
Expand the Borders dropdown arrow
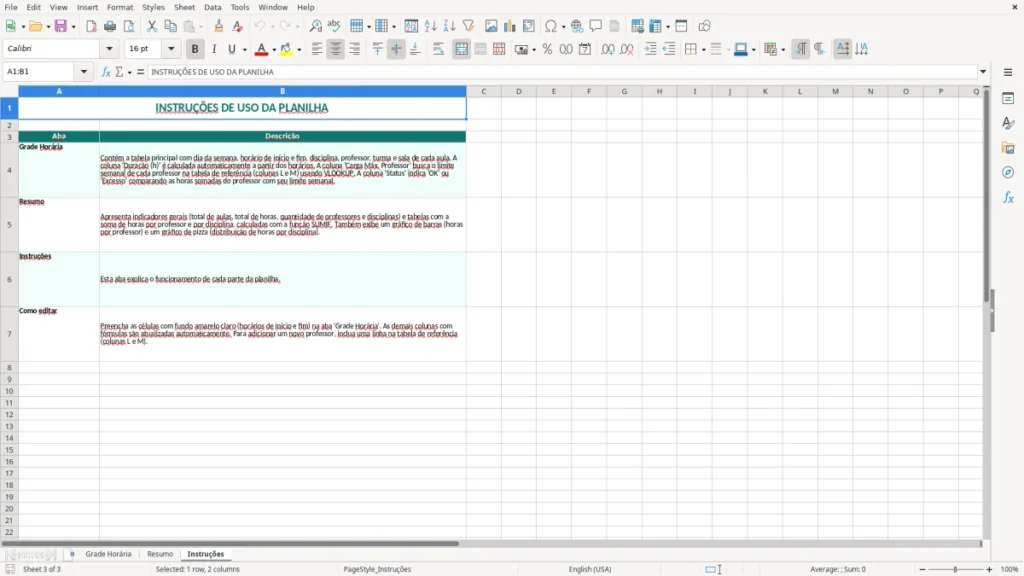point(703,50)
